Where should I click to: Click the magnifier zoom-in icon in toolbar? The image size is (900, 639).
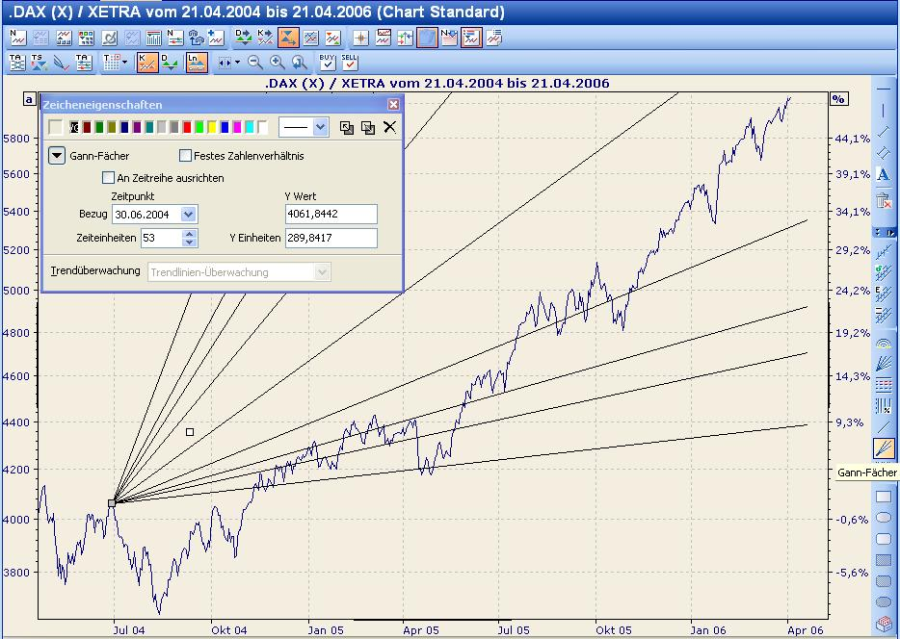[x=277, y=62]
